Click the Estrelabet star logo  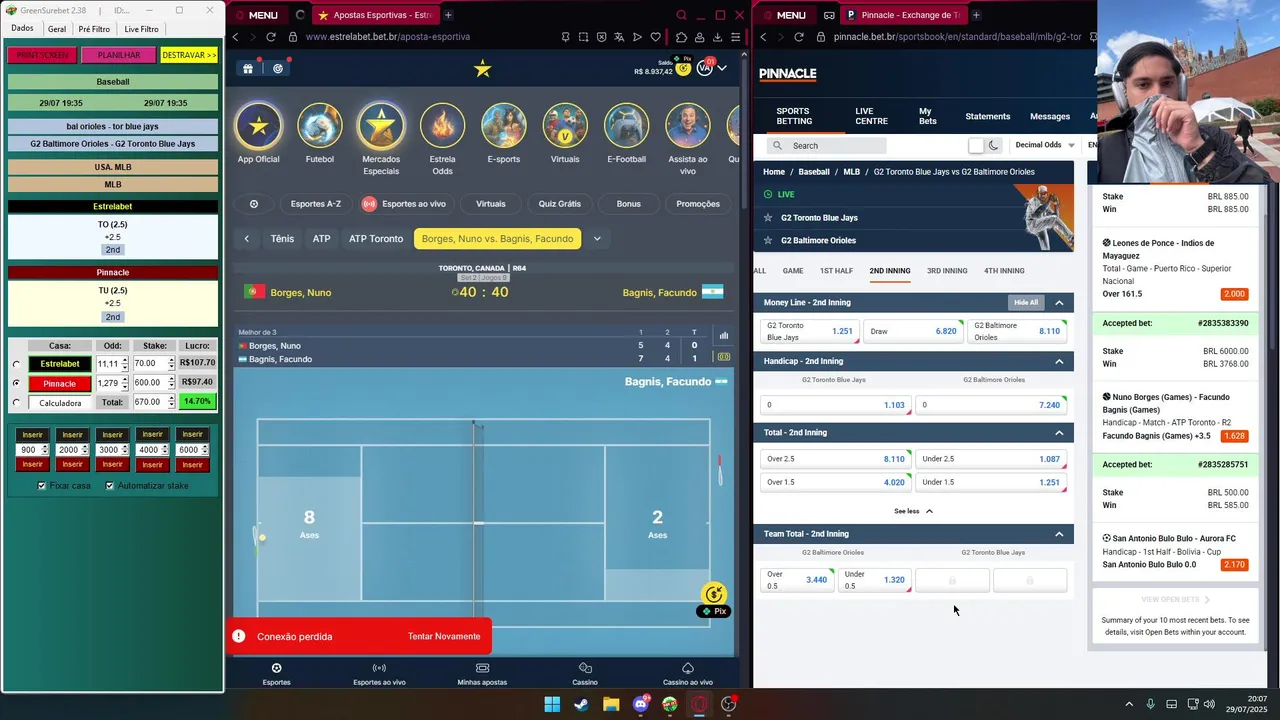pos(482,68)
